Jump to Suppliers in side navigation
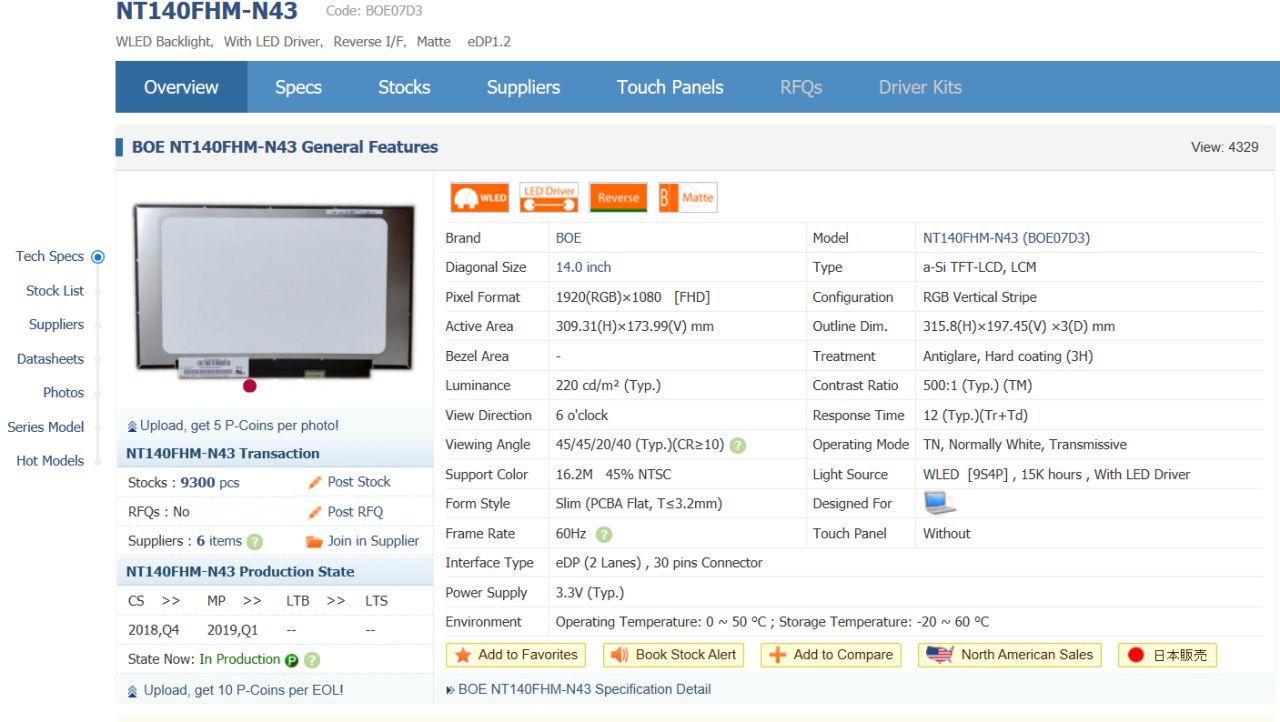The width and height of the screenshot is (1280, 722). pos(56,325)
